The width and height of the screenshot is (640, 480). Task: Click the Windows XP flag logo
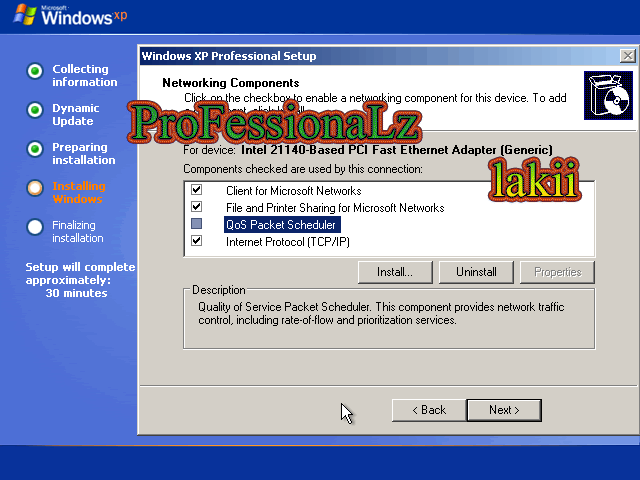[25, 14]
